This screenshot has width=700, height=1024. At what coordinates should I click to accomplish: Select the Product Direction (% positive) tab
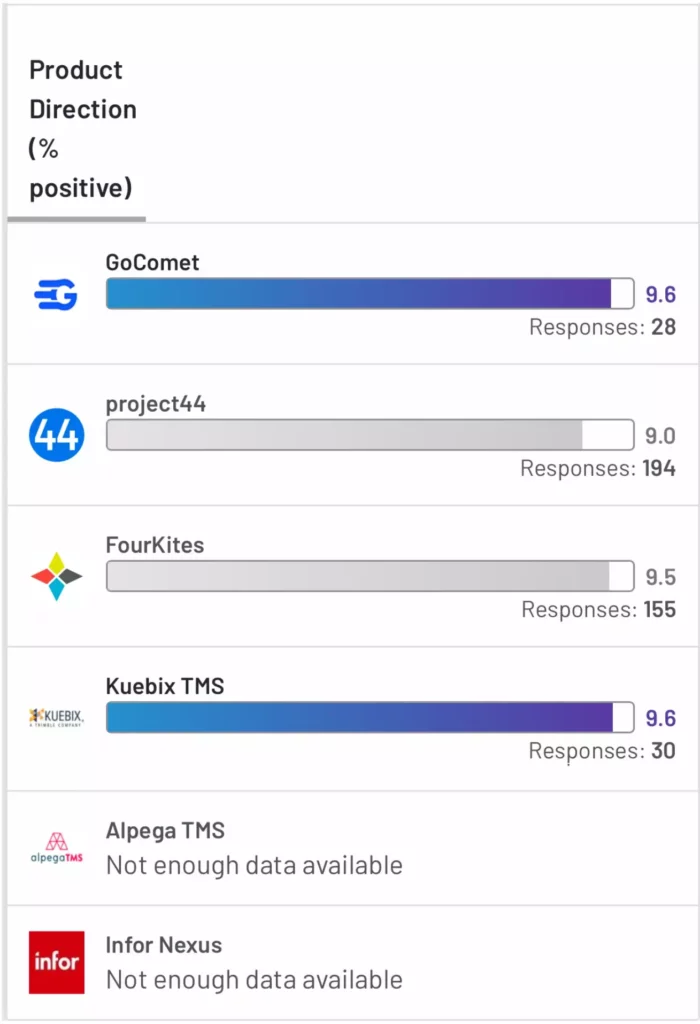(82, 129)
